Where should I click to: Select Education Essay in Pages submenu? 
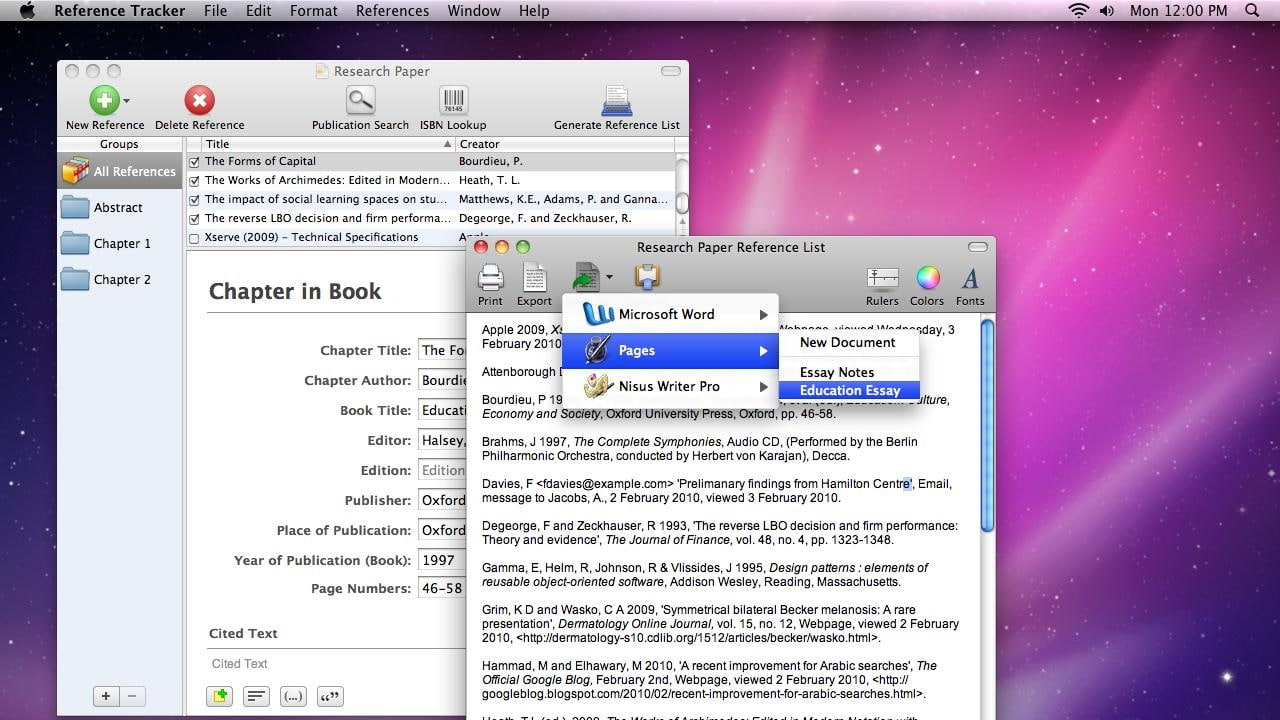pos(850,390)
